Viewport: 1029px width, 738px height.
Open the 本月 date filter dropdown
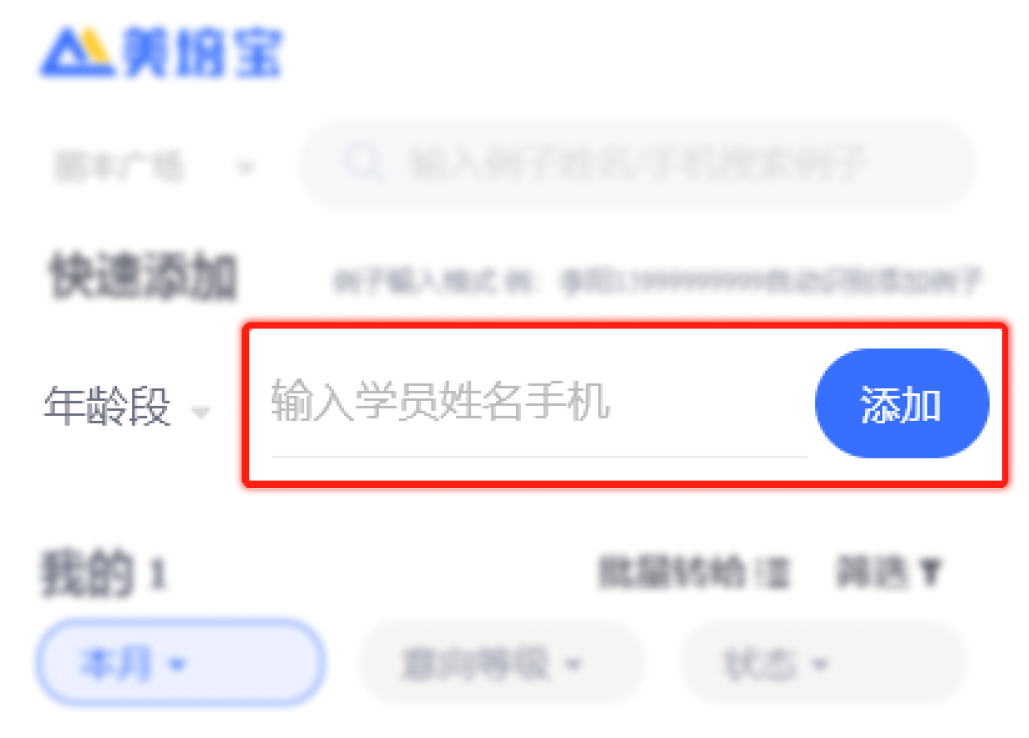coord(180,663)
